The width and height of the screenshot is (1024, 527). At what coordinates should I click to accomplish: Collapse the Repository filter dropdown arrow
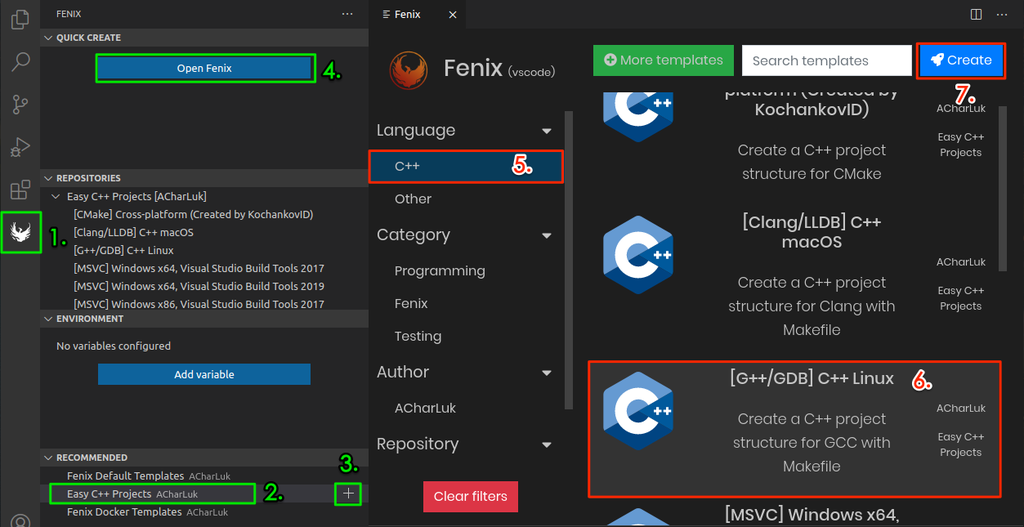click(x=547, y=445)
